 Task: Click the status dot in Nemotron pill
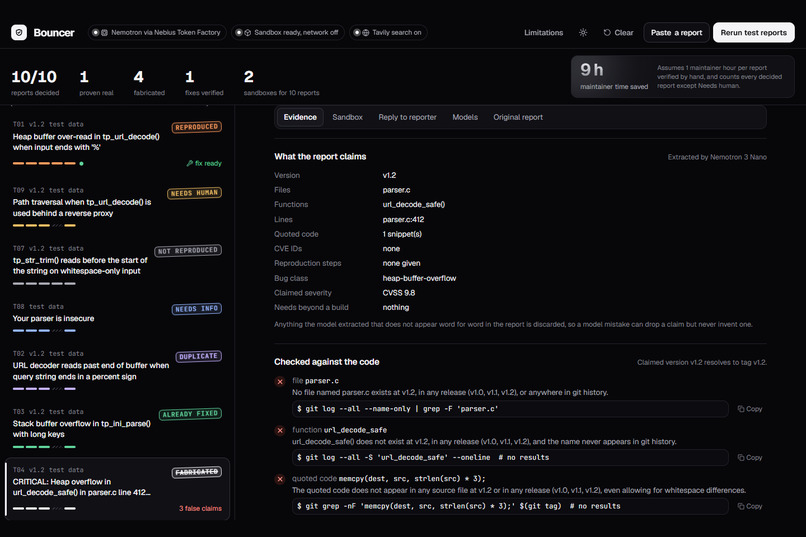[96, 32]
